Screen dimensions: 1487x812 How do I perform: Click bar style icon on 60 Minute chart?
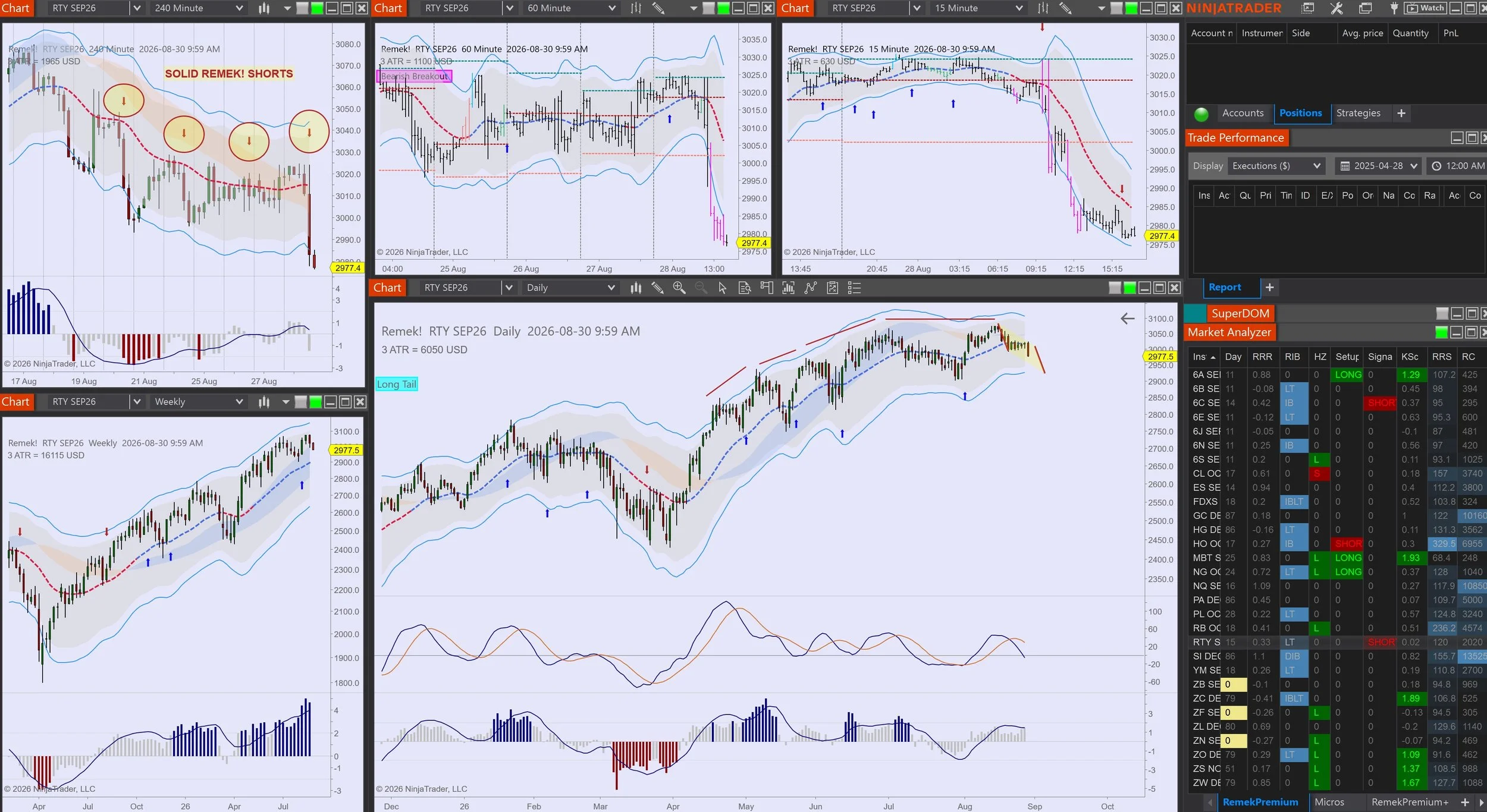click(636, 8)
